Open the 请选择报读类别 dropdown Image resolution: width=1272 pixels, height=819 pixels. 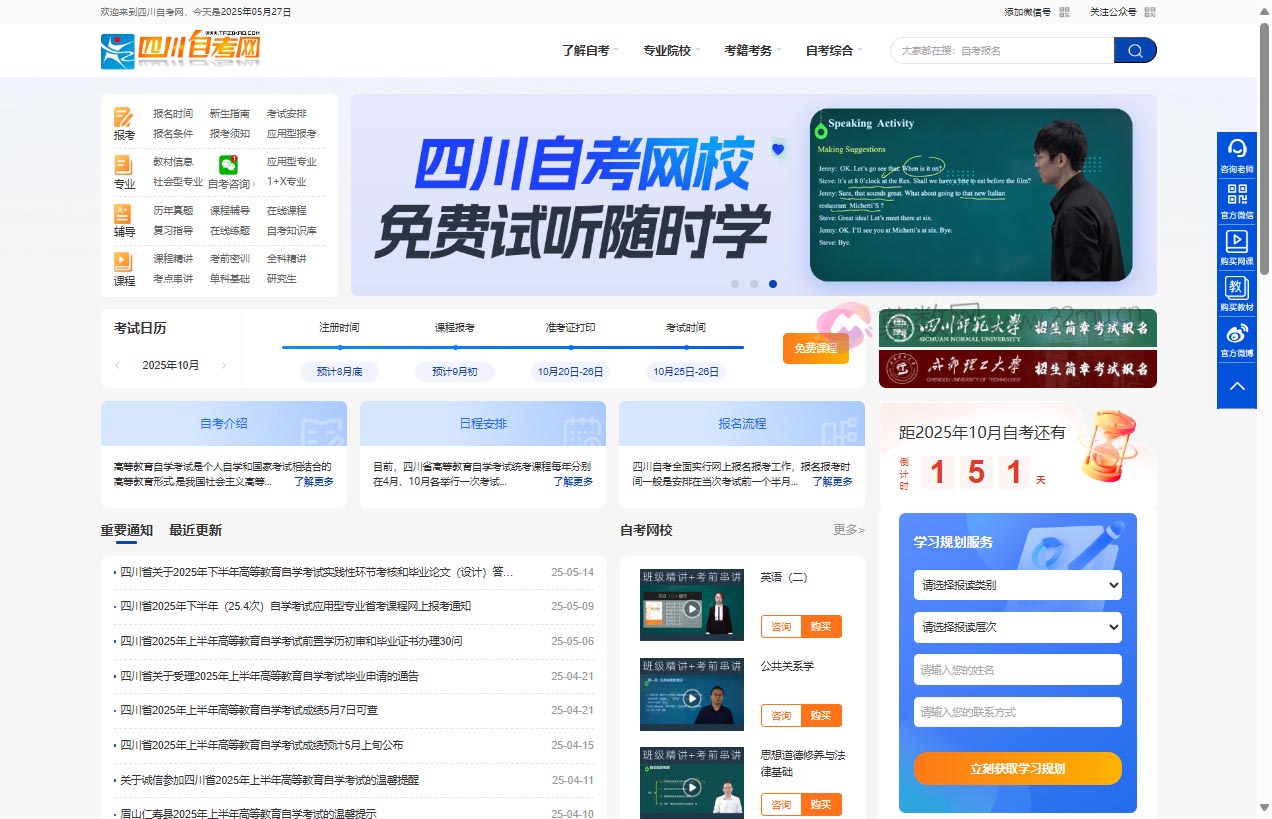(x=1017, y=585)
